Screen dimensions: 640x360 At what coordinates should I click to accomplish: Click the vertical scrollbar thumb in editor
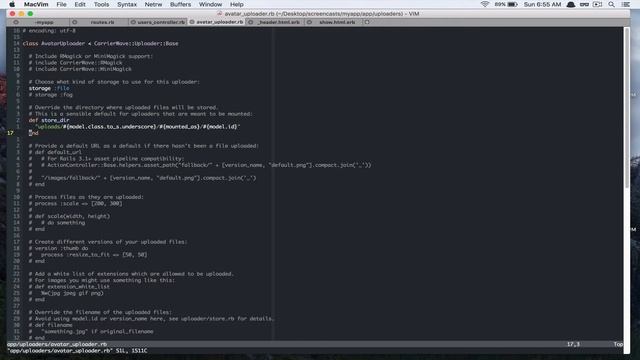click(x=627, y=107)
